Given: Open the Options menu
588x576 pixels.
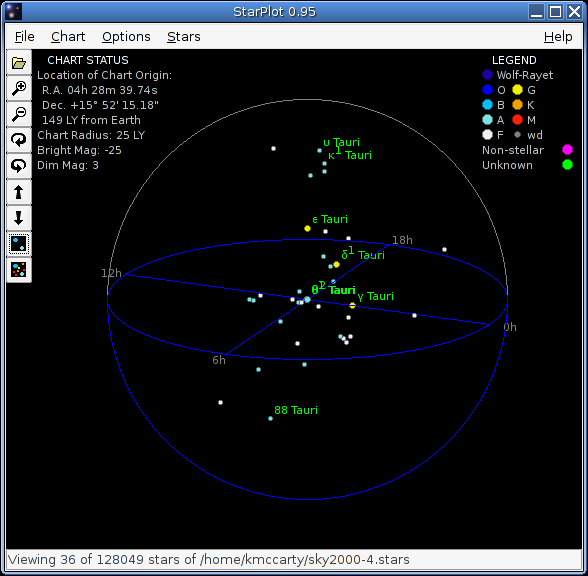Looking at the screenshot, I should coord(126,36).
